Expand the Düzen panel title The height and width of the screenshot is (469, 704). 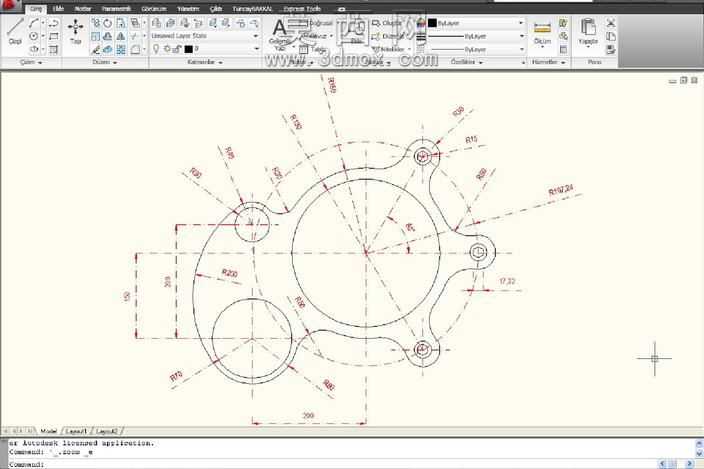point(104,62)
